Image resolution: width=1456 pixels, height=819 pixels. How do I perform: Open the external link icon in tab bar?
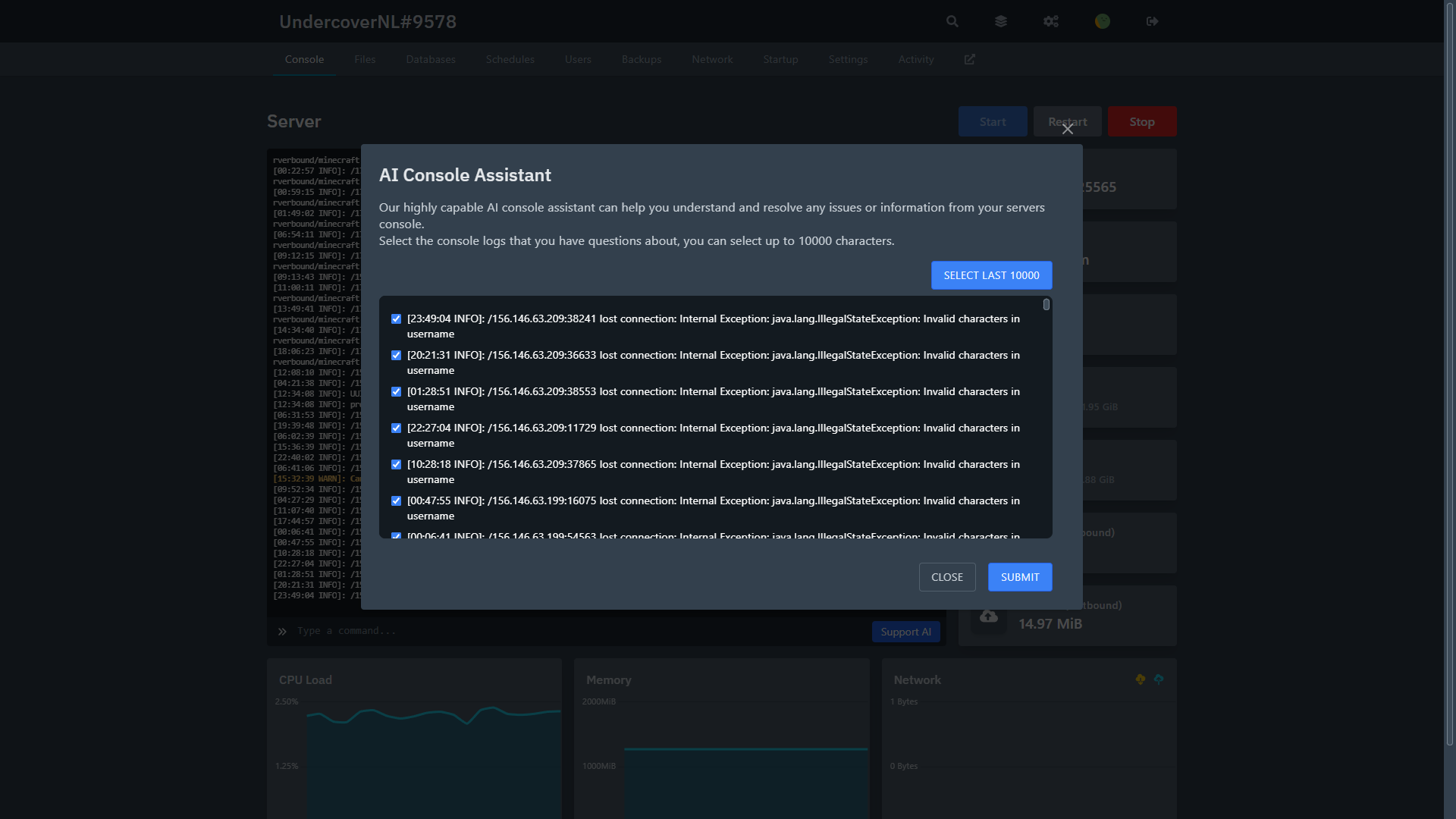[x=970, y=59]
